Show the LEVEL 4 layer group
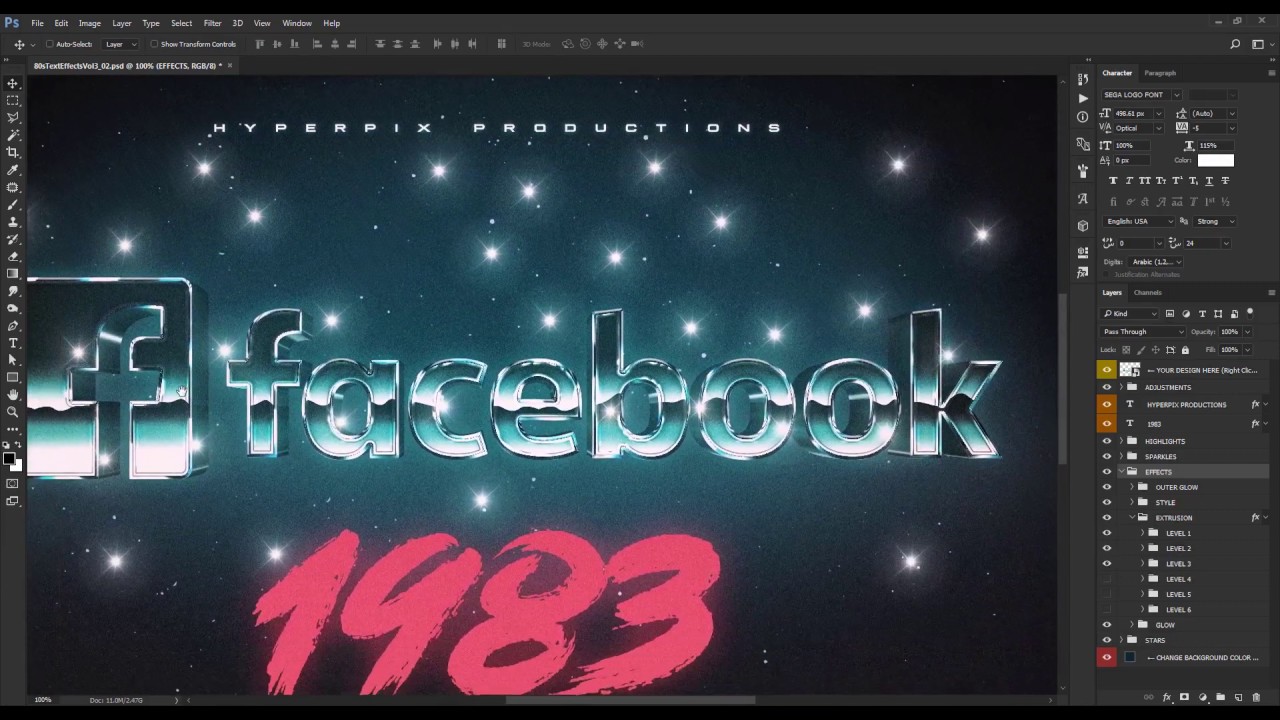 tap(1106, 579)
